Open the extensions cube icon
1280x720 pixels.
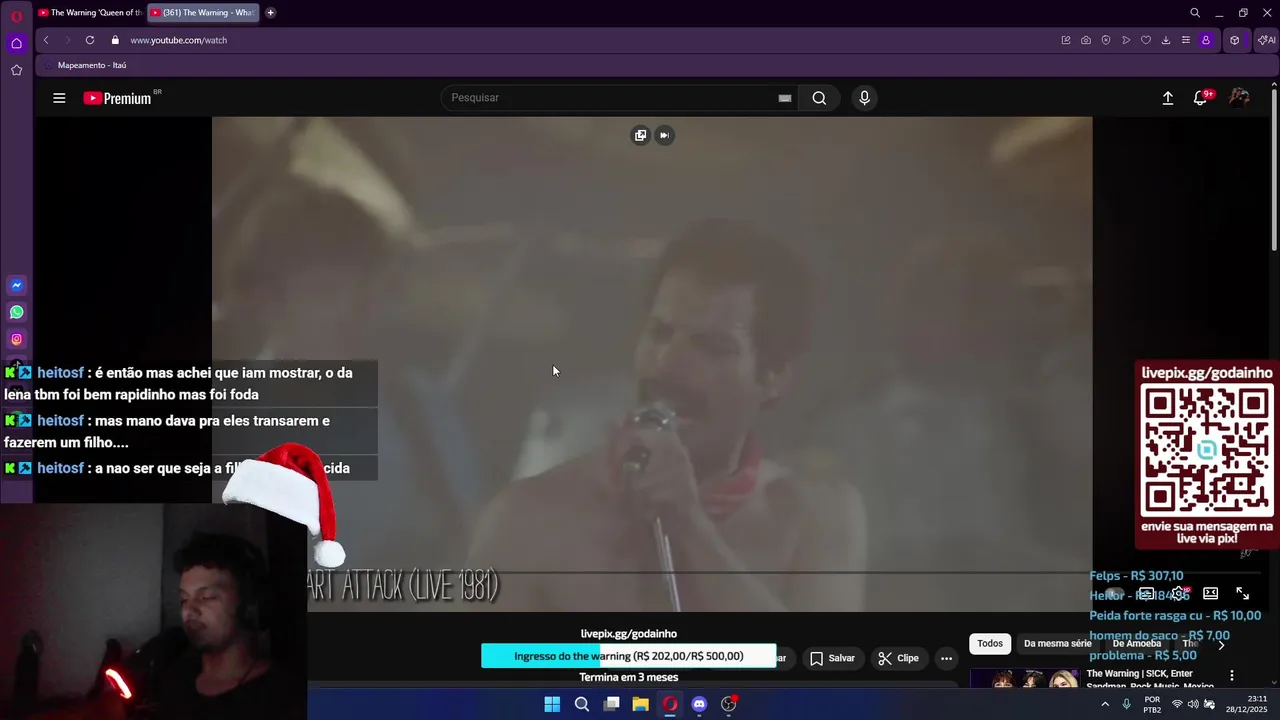[1235, 40]
